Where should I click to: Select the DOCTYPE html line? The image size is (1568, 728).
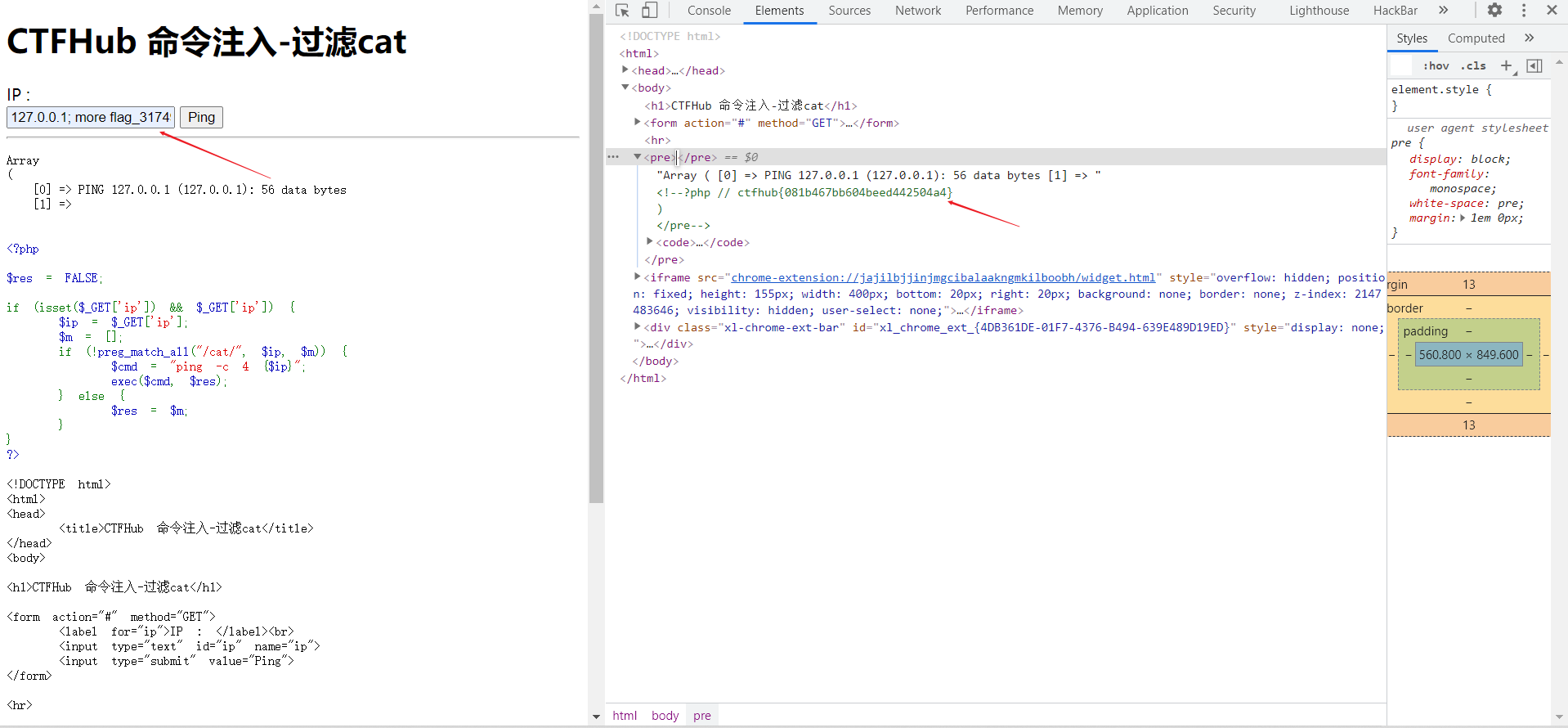[x=670, y=36]
